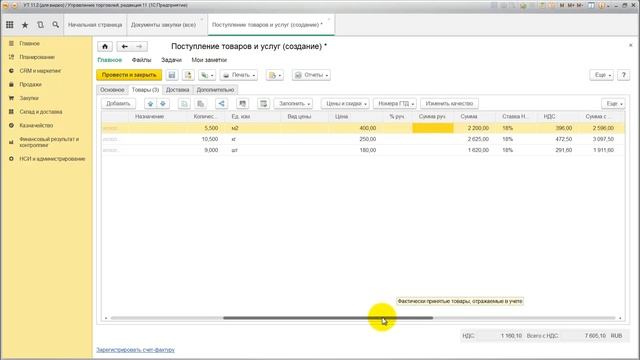Open the history icon in top panel
640x360 pixels.
point(40,25)
